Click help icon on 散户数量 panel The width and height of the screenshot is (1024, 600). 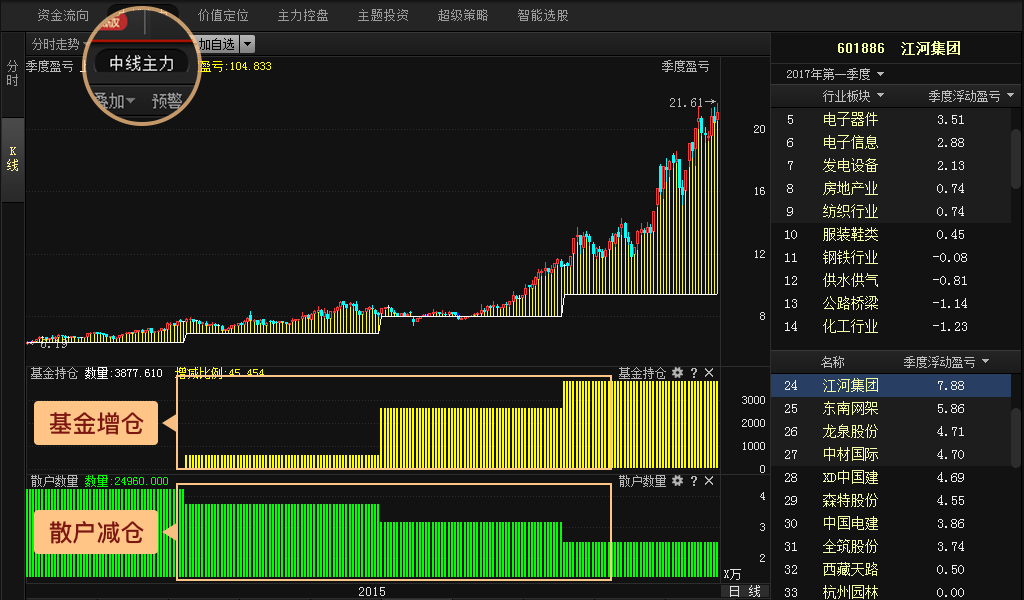click(693, 481)
